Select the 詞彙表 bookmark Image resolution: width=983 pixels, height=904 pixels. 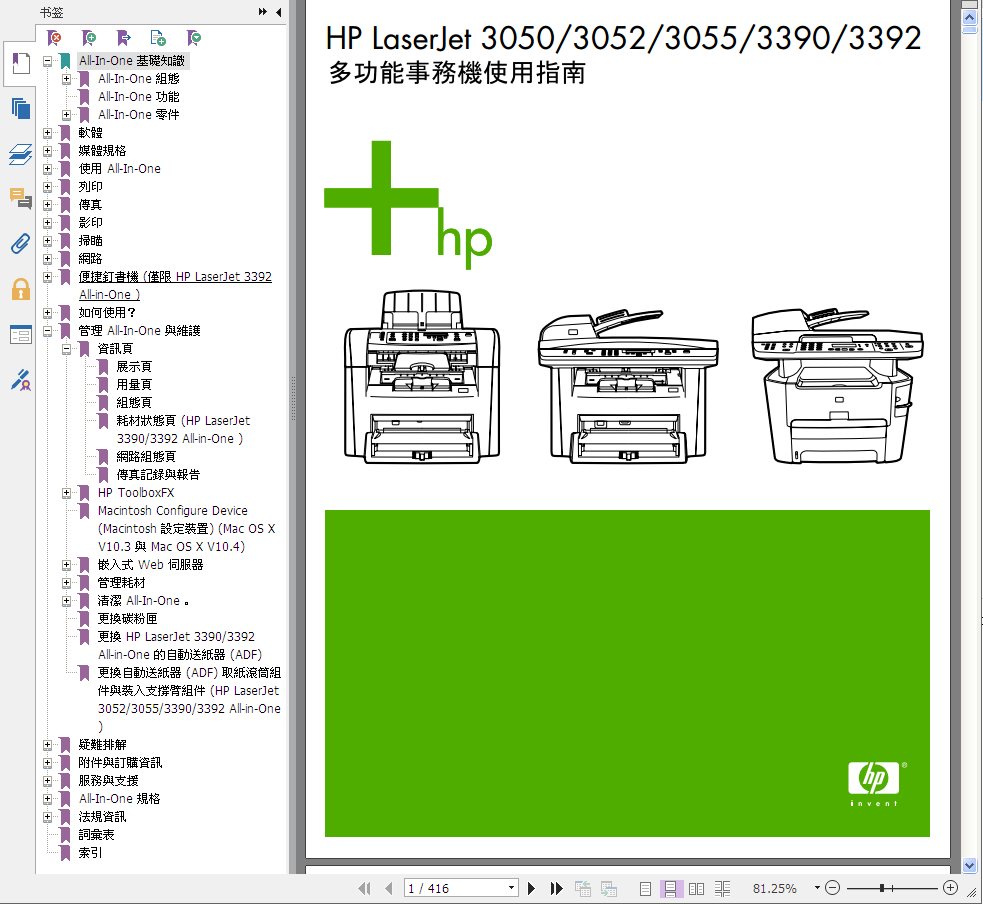click(x=97, y=835)
